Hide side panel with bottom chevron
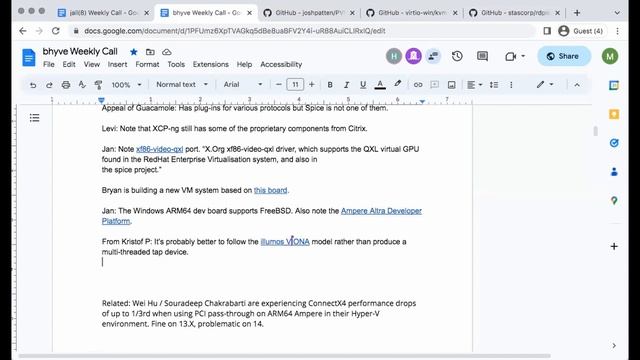The image size is (640, 360). (x=614, y=346)
